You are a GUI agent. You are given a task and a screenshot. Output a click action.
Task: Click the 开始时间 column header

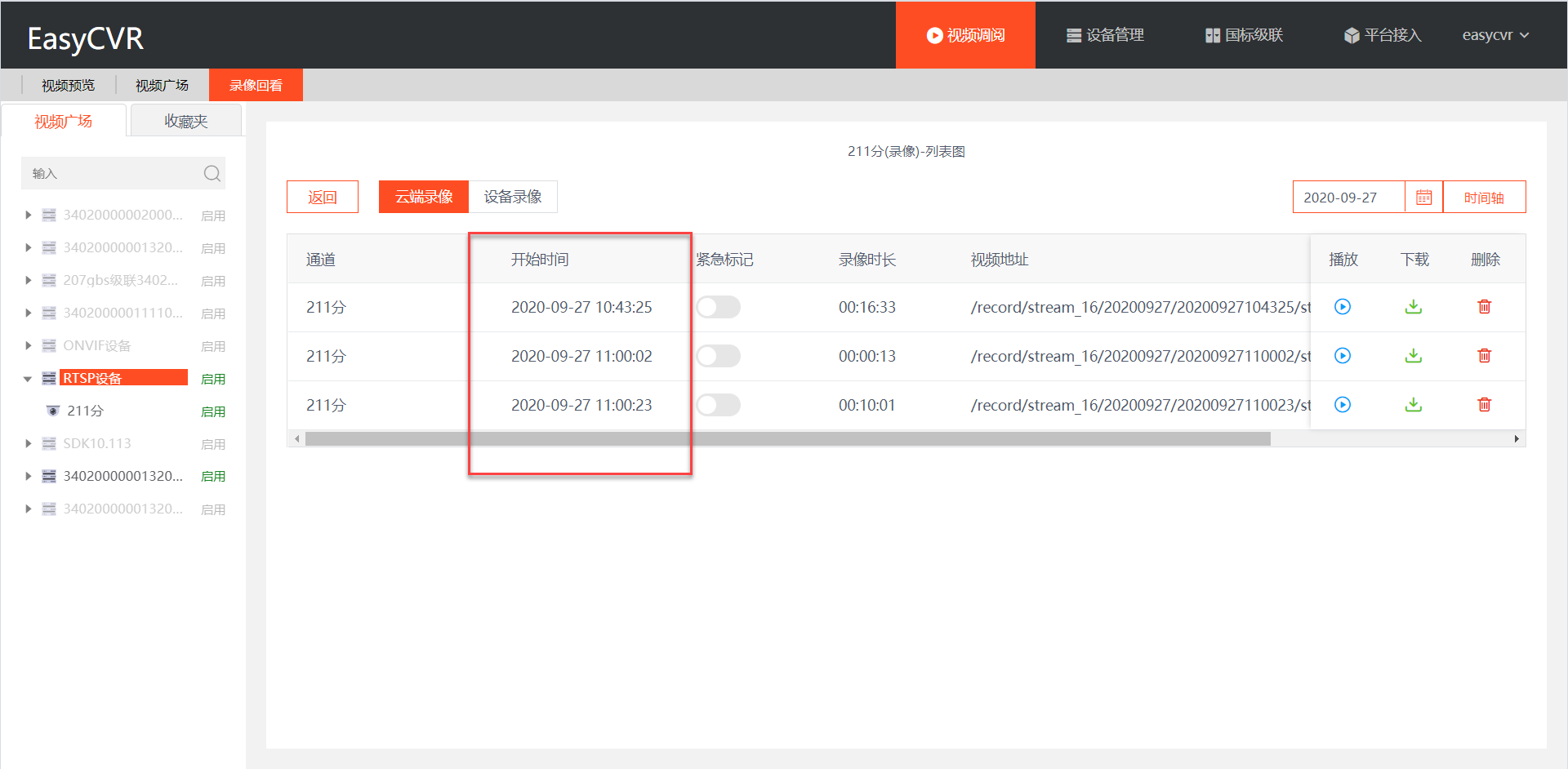(x=540, y=260)
